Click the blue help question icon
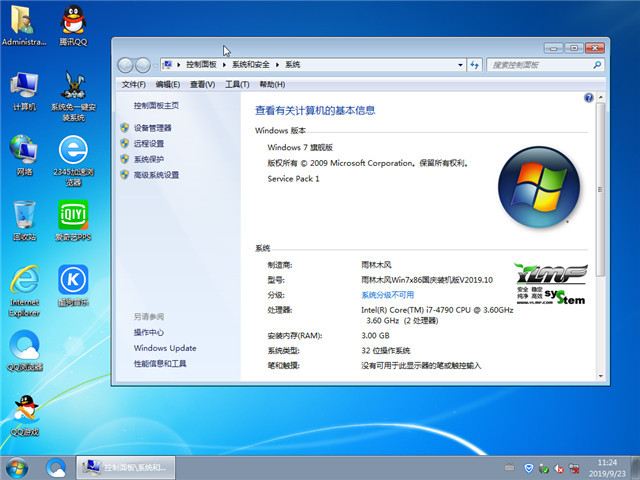The width and height of the screenshot is (640, 480). (x=589, y=98)
